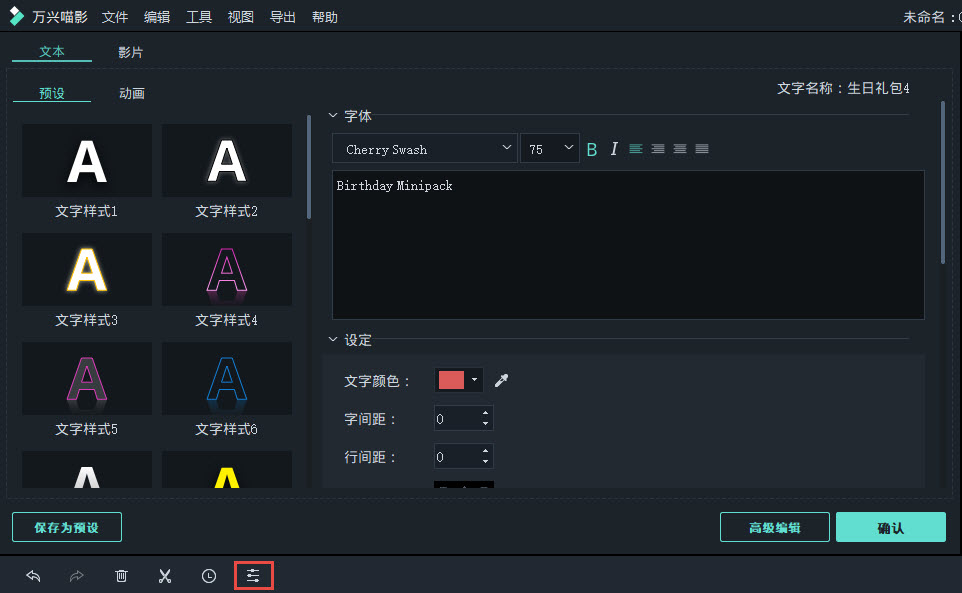The height and width of the screenshot is (593, 962).
Task: Select the Delete (trash) icon
Action: [x=121, y=576]
